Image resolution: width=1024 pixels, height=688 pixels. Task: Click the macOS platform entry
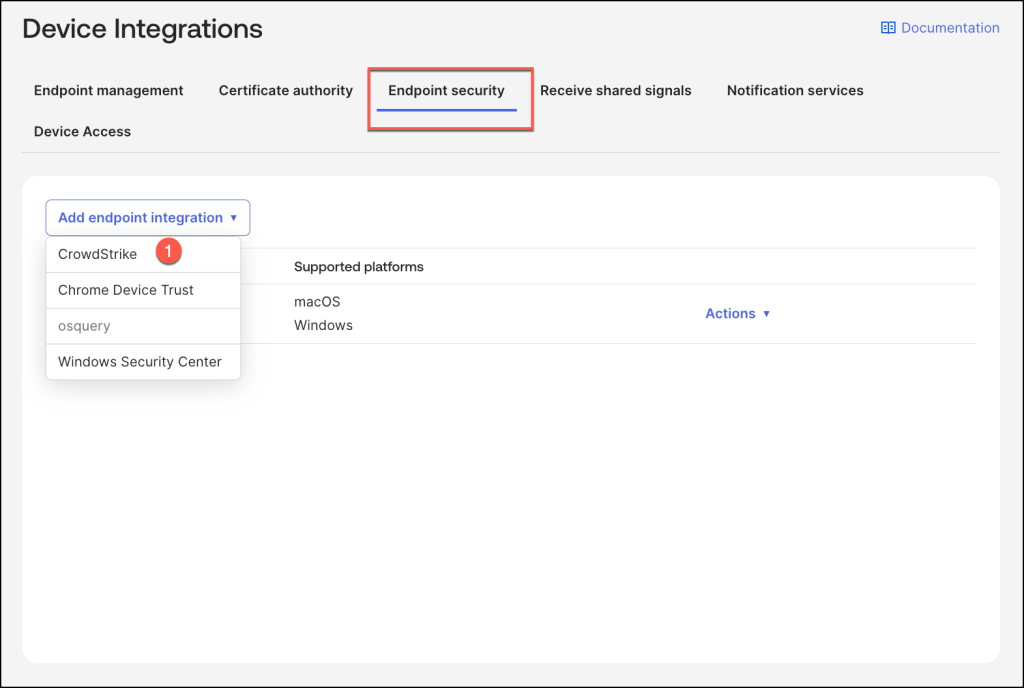point(317,301)
